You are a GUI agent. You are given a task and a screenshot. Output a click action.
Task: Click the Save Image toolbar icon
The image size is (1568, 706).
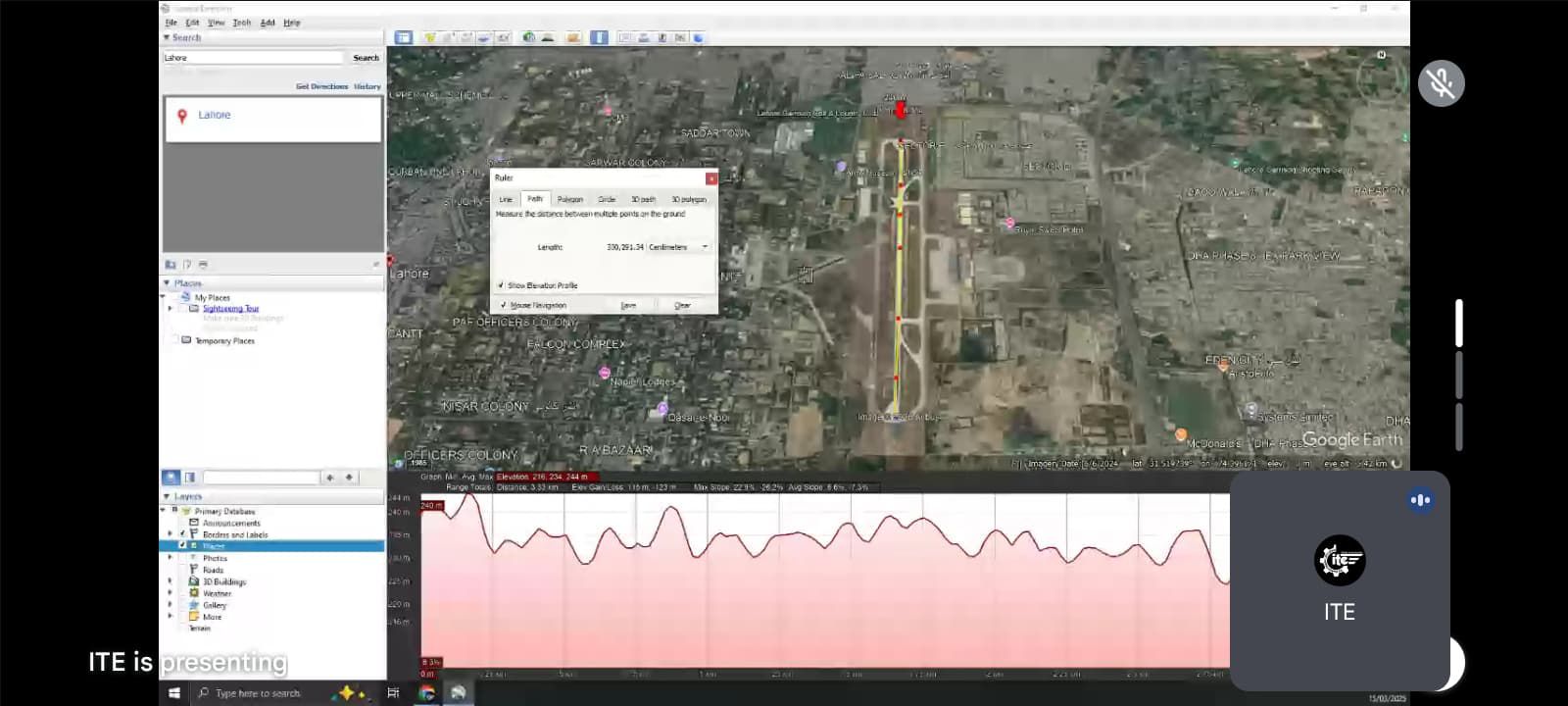(662, 37)
